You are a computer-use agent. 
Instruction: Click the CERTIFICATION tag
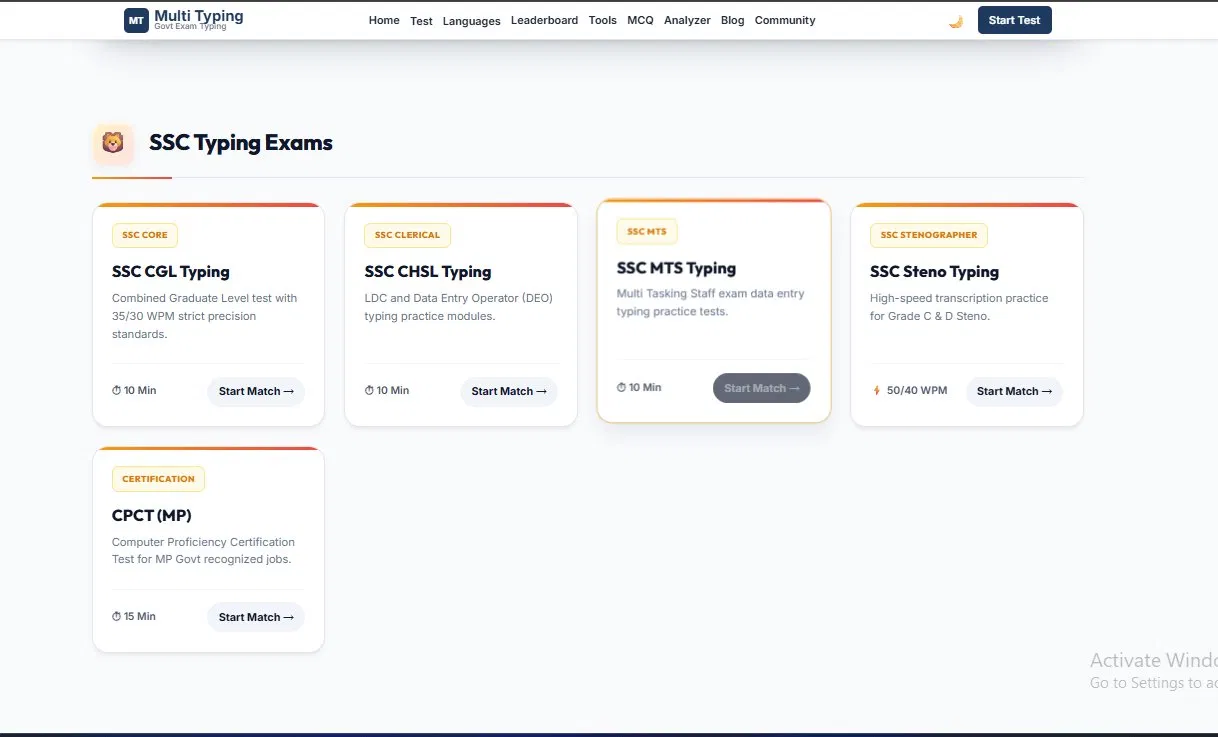click(x=158, y=479)
